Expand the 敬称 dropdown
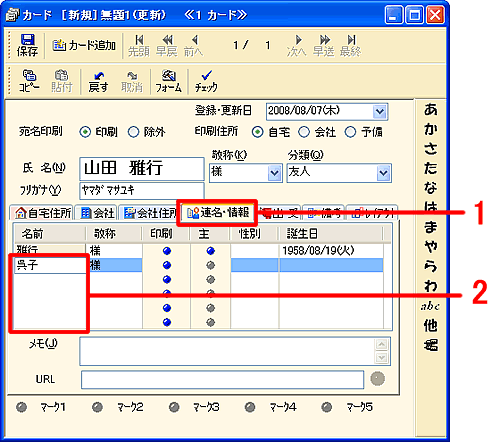Viewport: 500px width, 442px height. (274, 173)
